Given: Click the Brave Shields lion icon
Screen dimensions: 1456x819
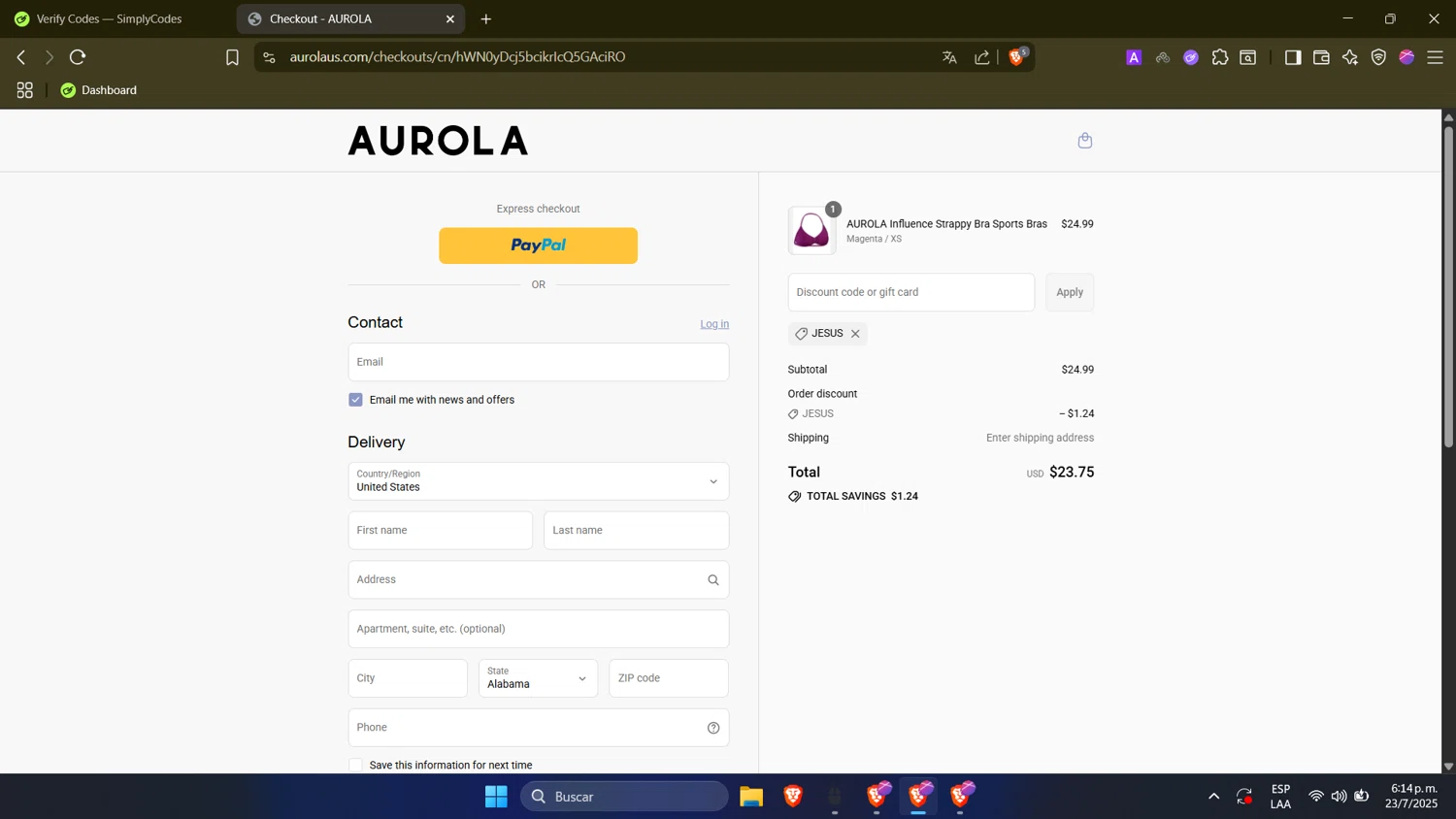Looking at the screenshot, I should coord(1017,57).
